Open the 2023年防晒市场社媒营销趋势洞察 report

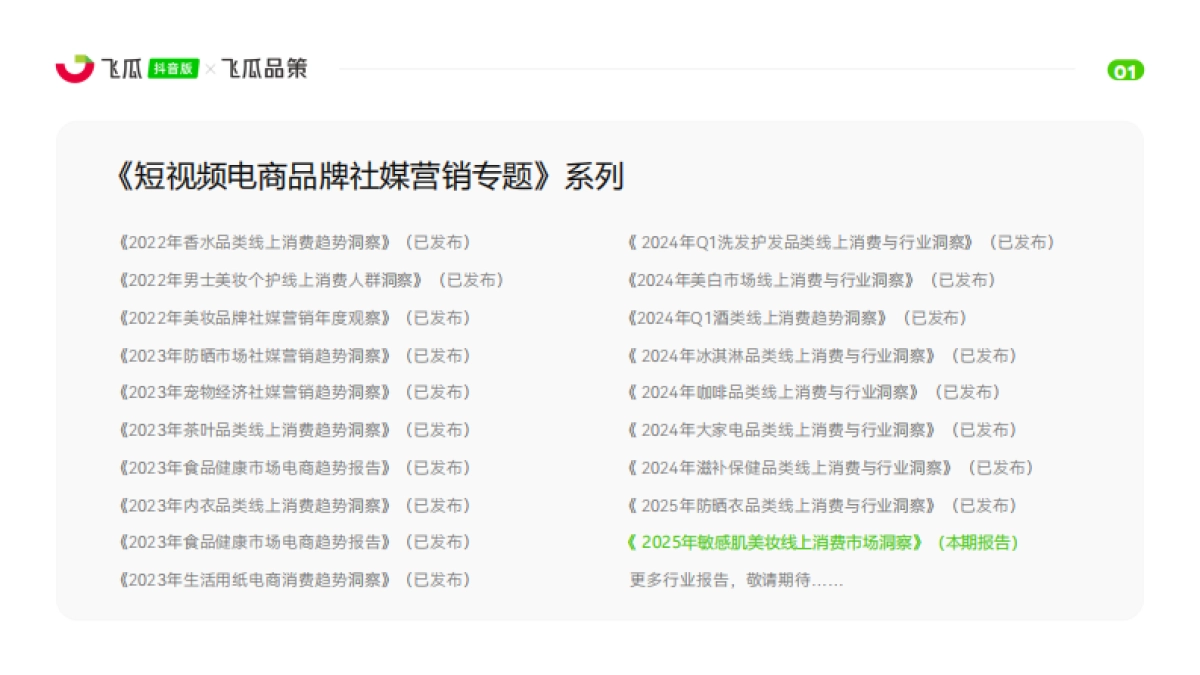coord(253,355)
